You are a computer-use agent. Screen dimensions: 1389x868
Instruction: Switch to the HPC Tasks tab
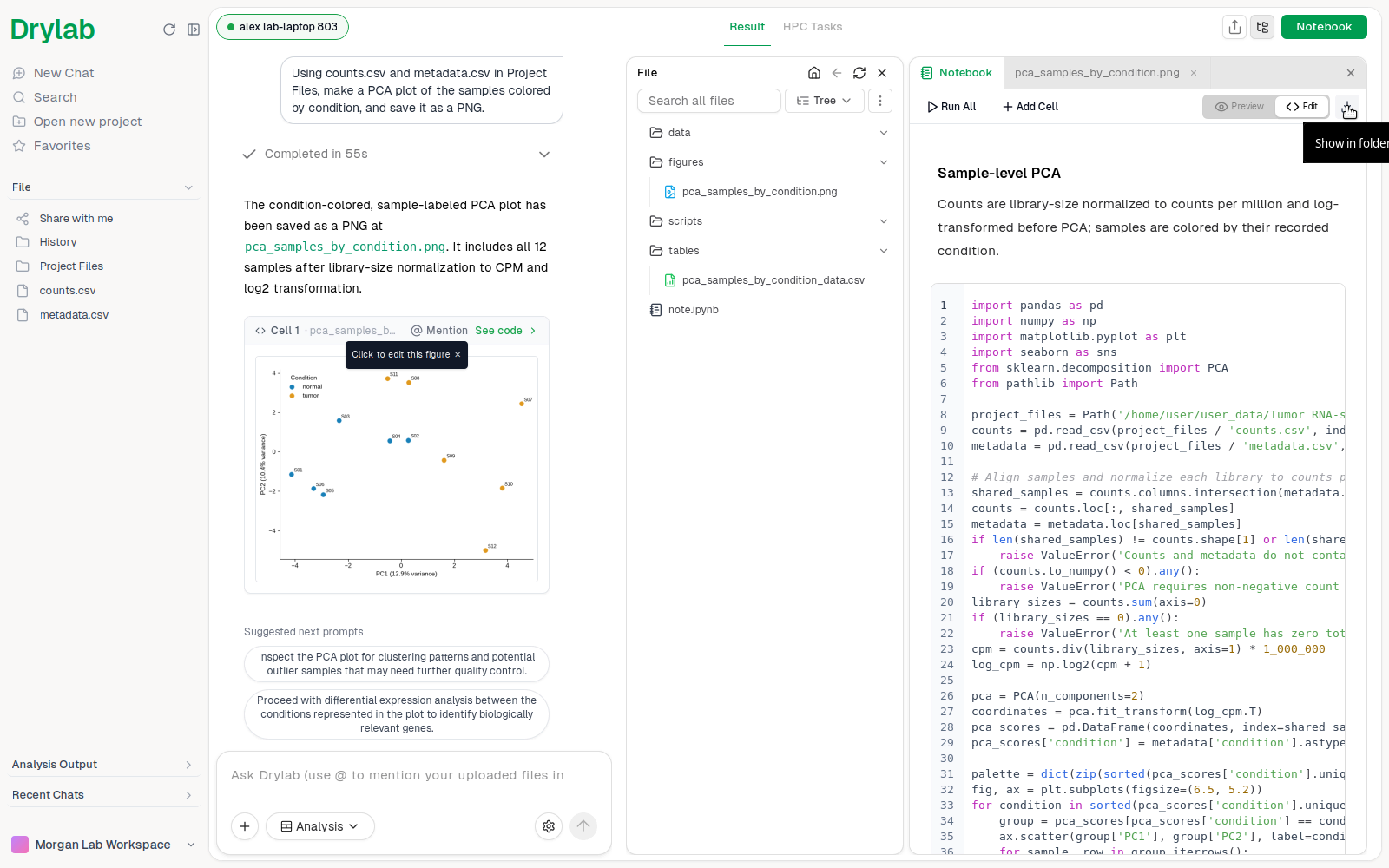(x=813, y=27)
